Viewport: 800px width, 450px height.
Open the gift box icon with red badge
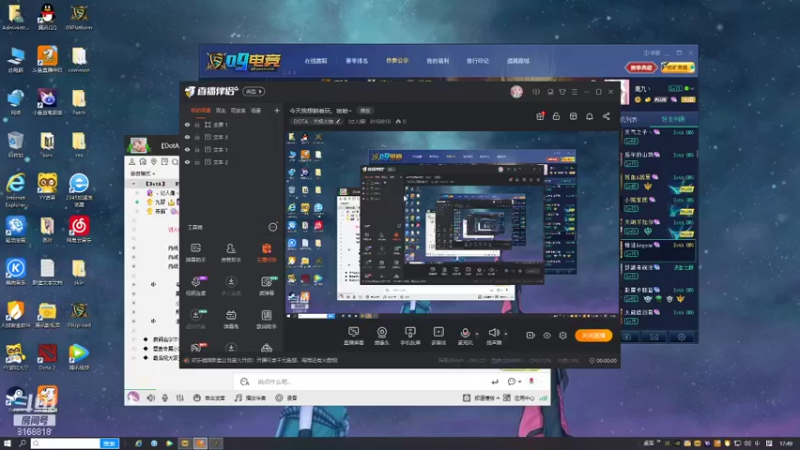[540, 116]
